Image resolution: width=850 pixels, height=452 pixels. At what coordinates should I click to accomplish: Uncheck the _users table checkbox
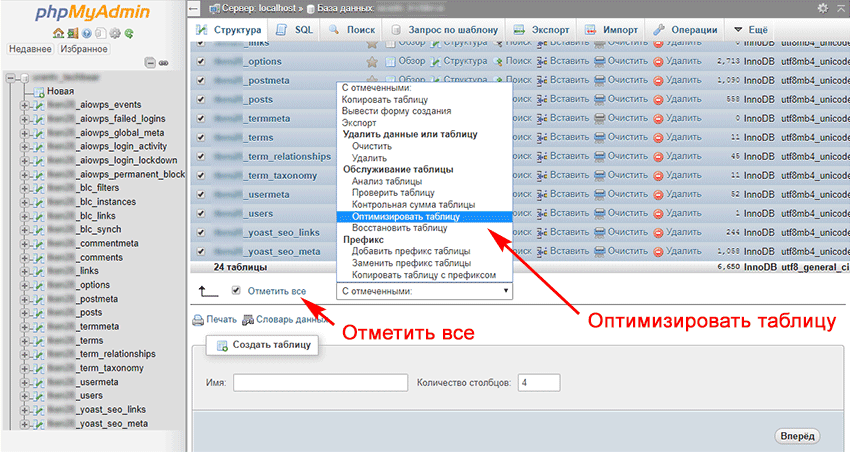[201, 213]
